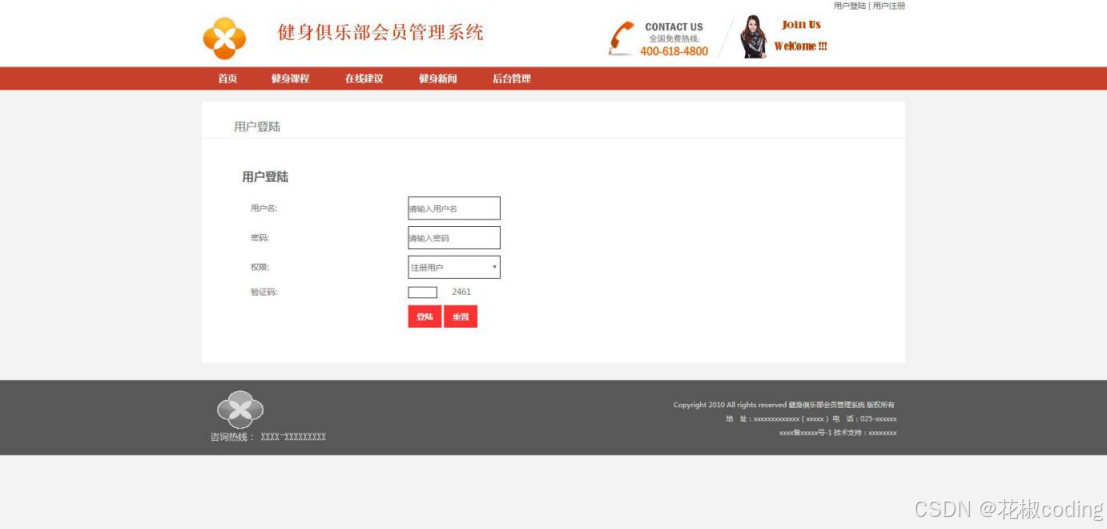Click the 全国免费热线 text
1107x529 pixels.
pyautogui.click(x=674, y=39)
